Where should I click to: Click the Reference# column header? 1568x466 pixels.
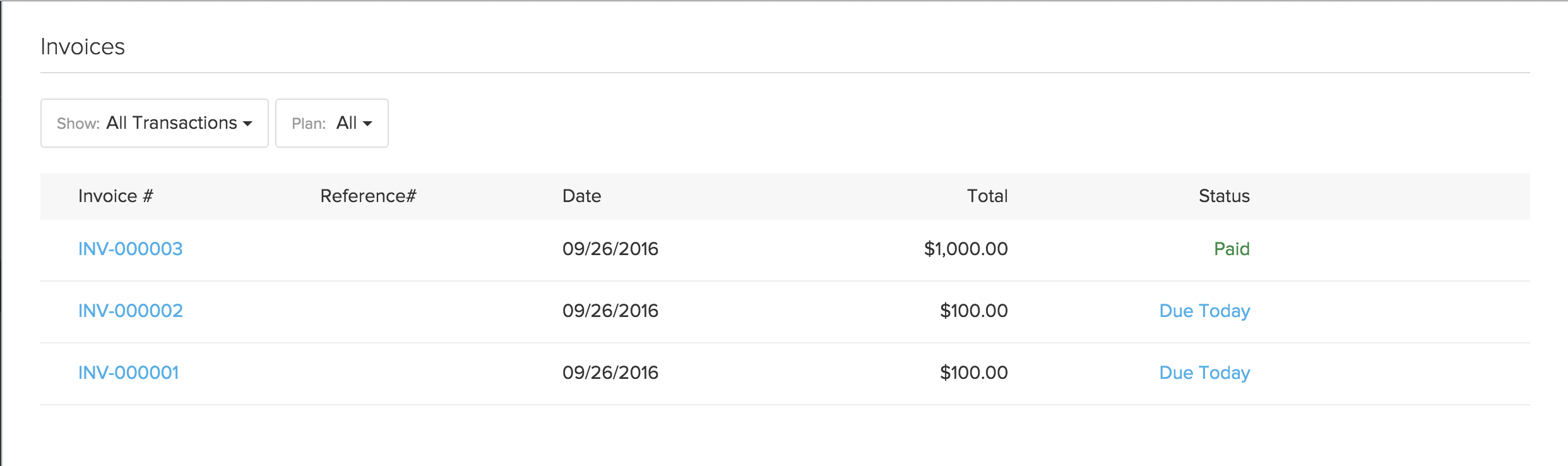coord(368,196)
